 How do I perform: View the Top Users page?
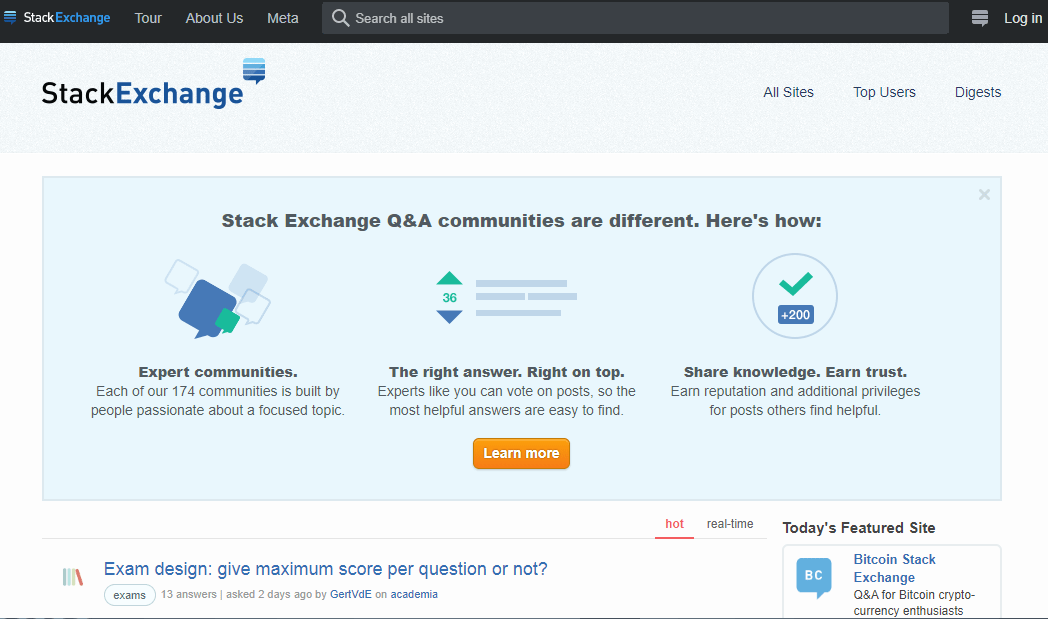click(x=884, y=92)
